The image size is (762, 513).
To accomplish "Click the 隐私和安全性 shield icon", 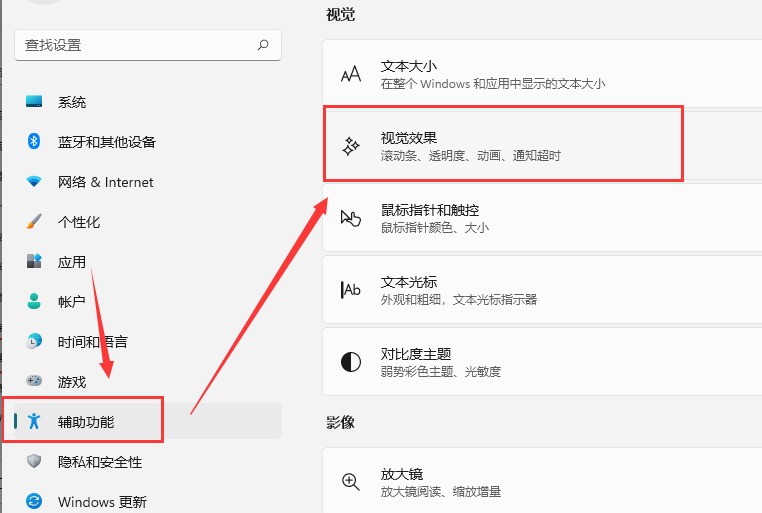I will click(34, 461).
